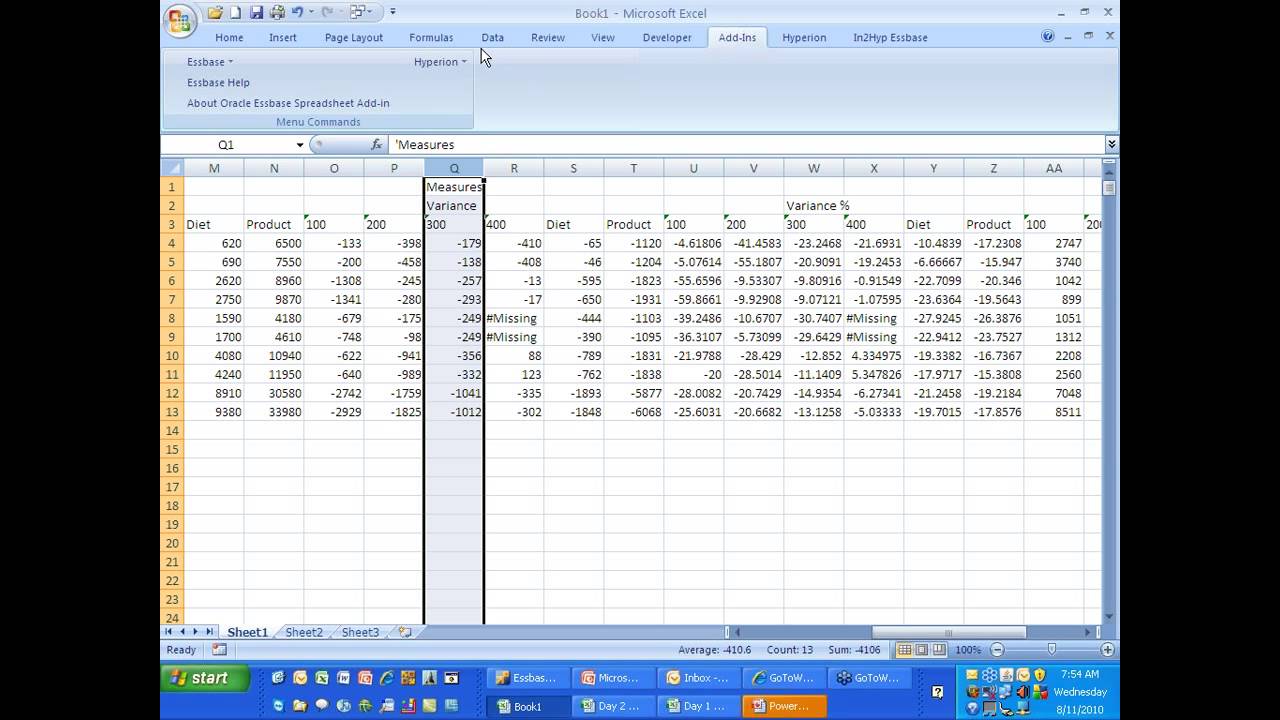Zoom out with the minus button
1280x720 pixels.
[x=997, y=650]
